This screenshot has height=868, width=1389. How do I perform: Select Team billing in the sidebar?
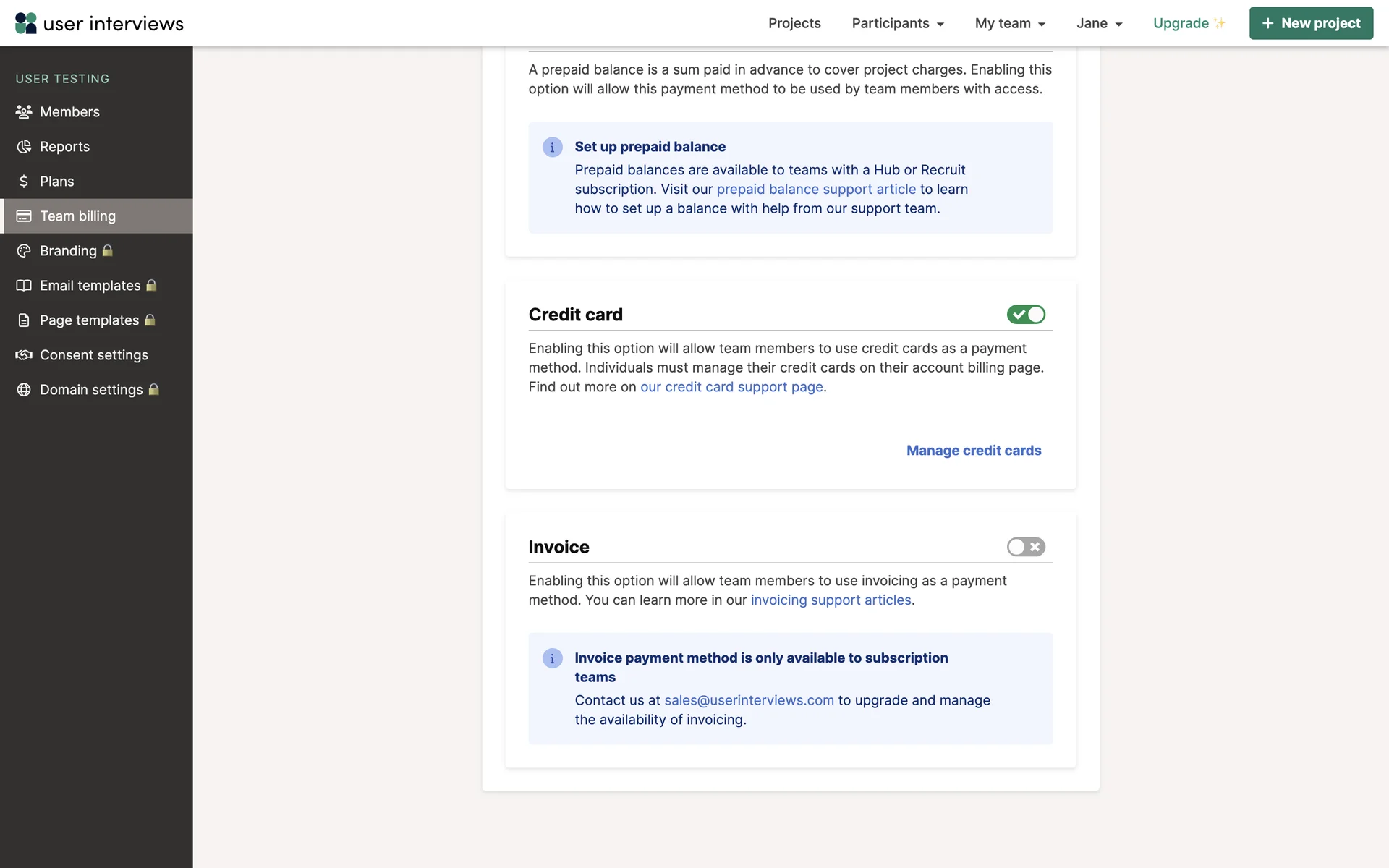77,216
